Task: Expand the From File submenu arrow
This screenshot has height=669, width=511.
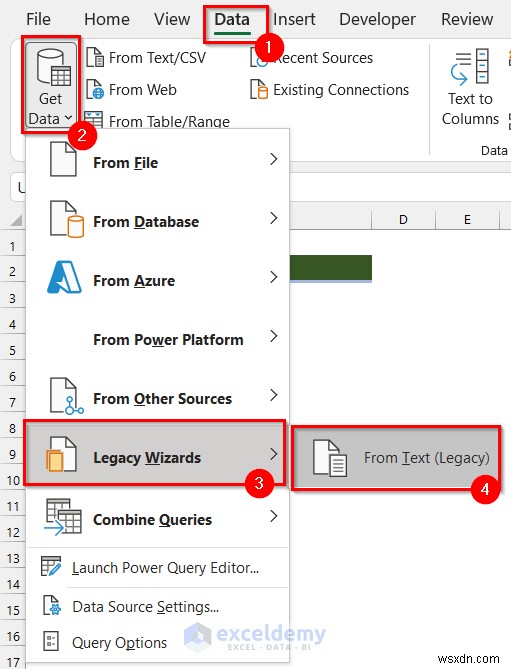Action: point(274,159)
